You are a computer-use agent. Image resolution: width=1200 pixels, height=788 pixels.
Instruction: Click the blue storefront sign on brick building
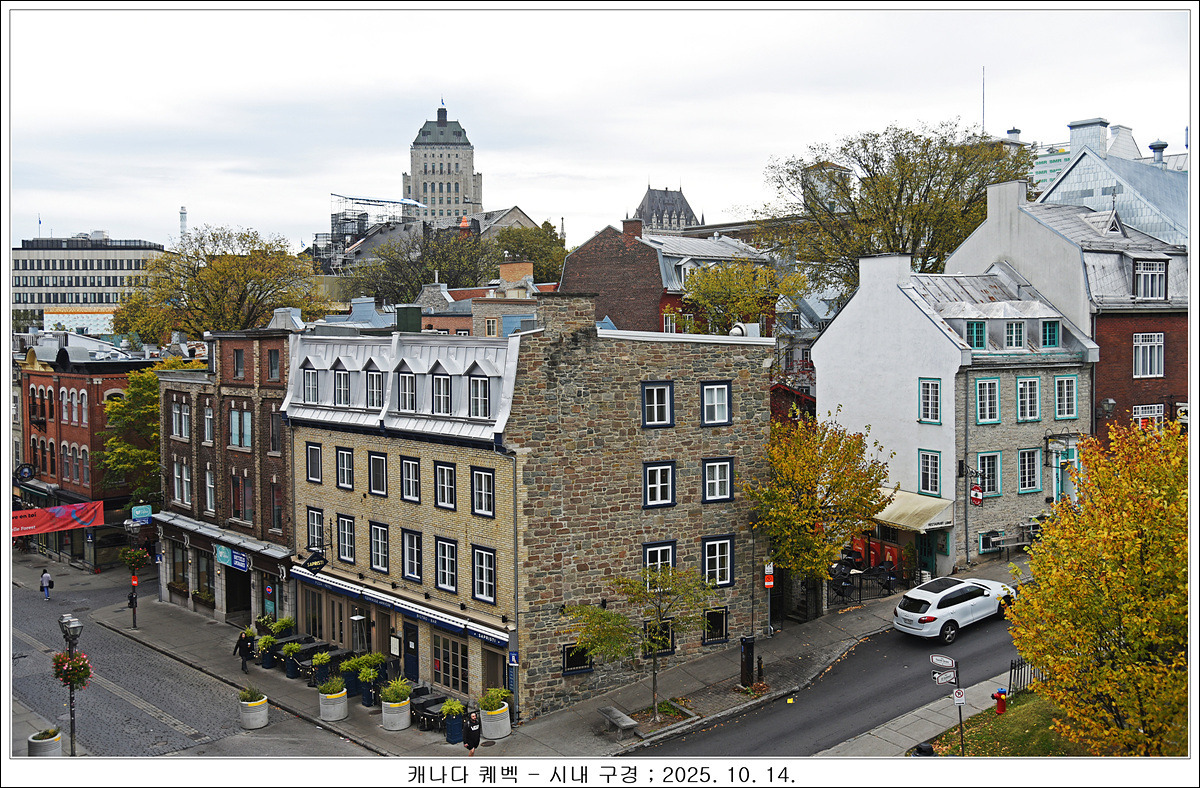(x=232, y=558)
